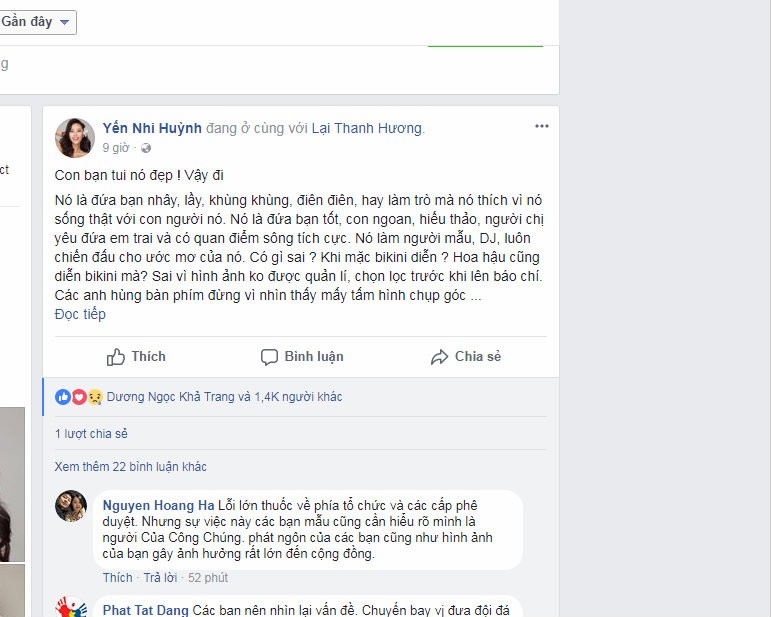771x617 pixels.
Task: Click the thumbs-up Thích icon
Action: click(x=116, y=357)
